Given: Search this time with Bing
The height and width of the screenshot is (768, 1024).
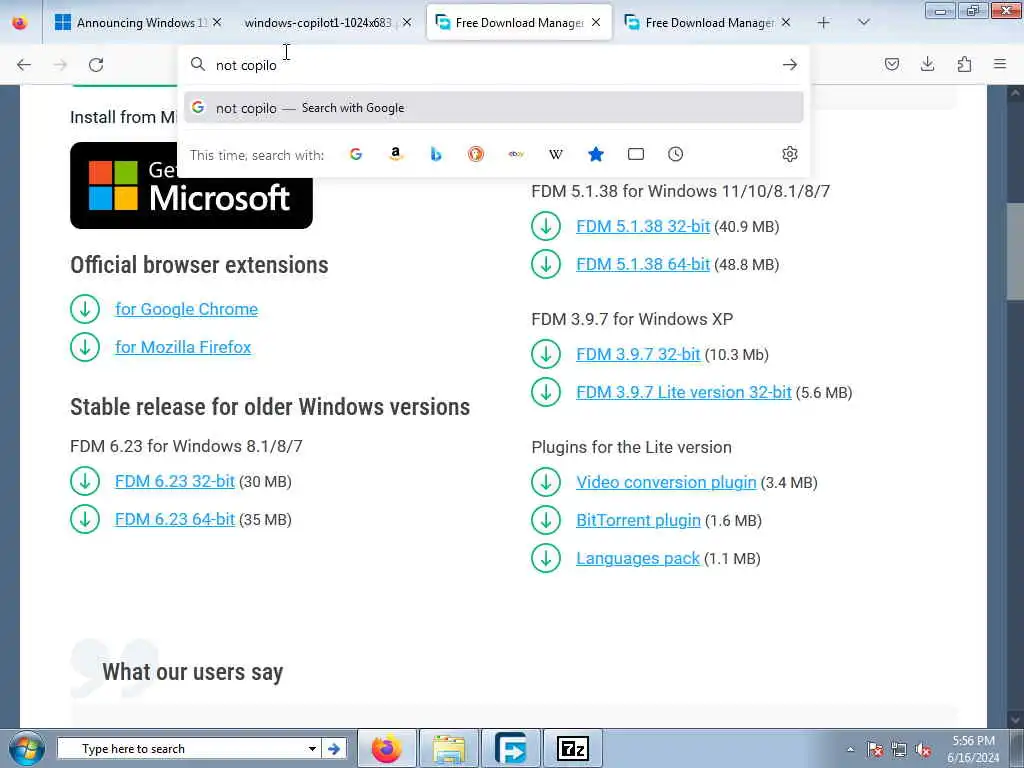Looking at the screenshot, I should click(x=436, y=154).
